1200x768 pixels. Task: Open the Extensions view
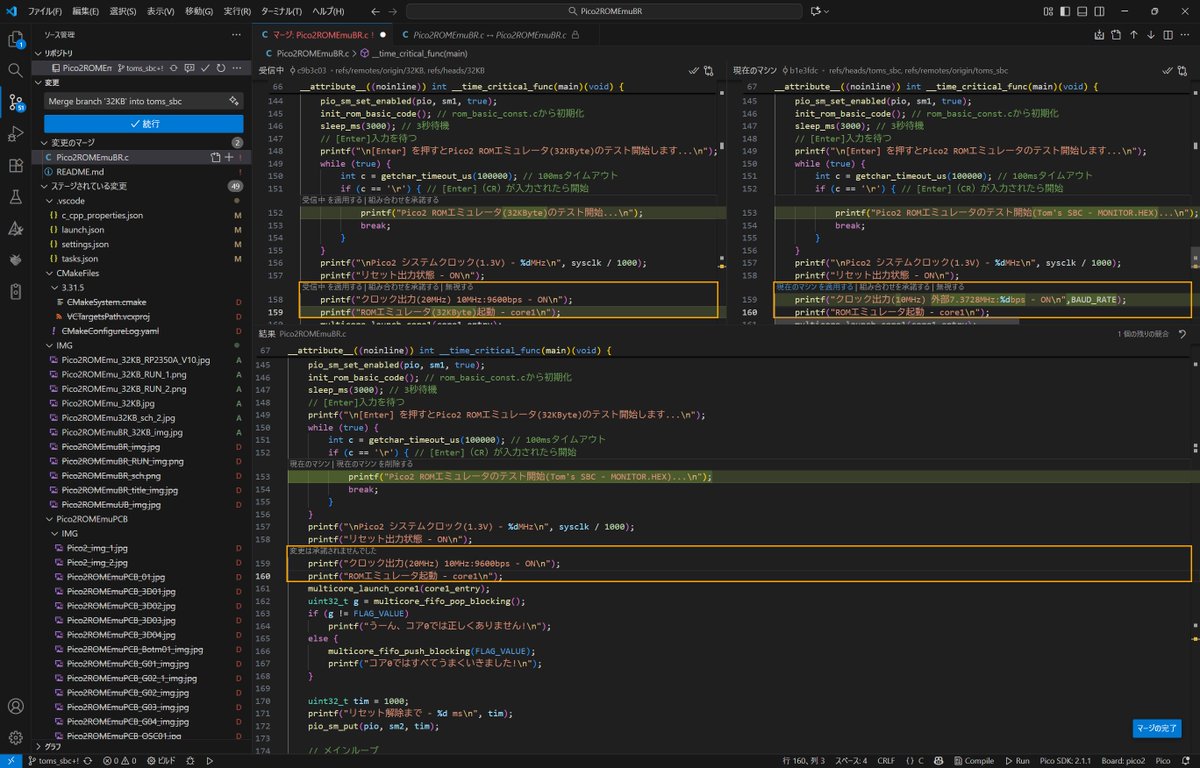coord(13,166)
